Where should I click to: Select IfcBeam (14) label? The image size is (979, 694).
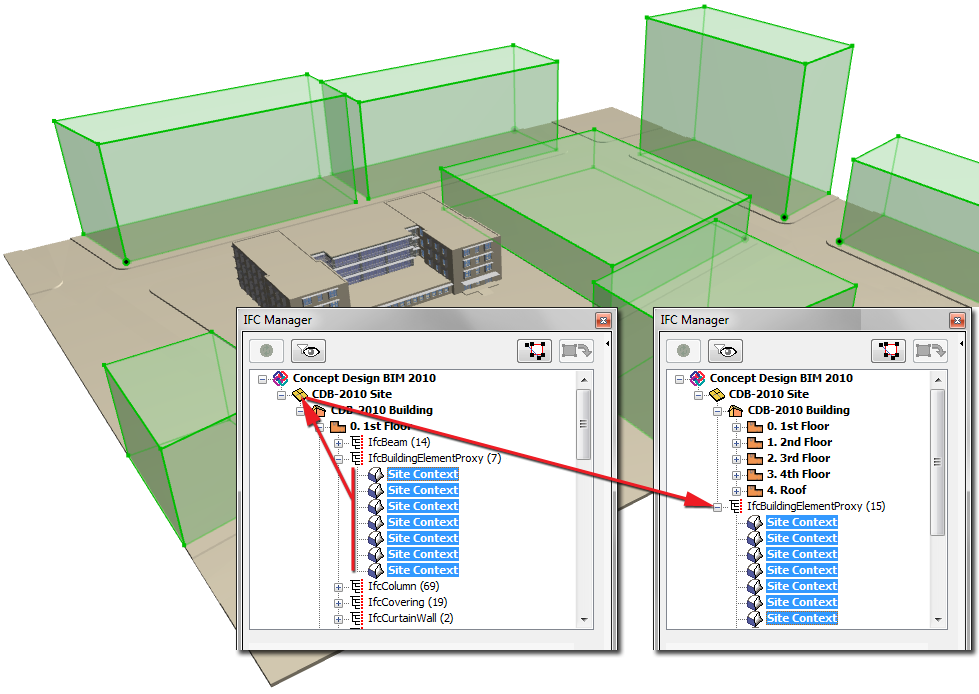(399, 442)
